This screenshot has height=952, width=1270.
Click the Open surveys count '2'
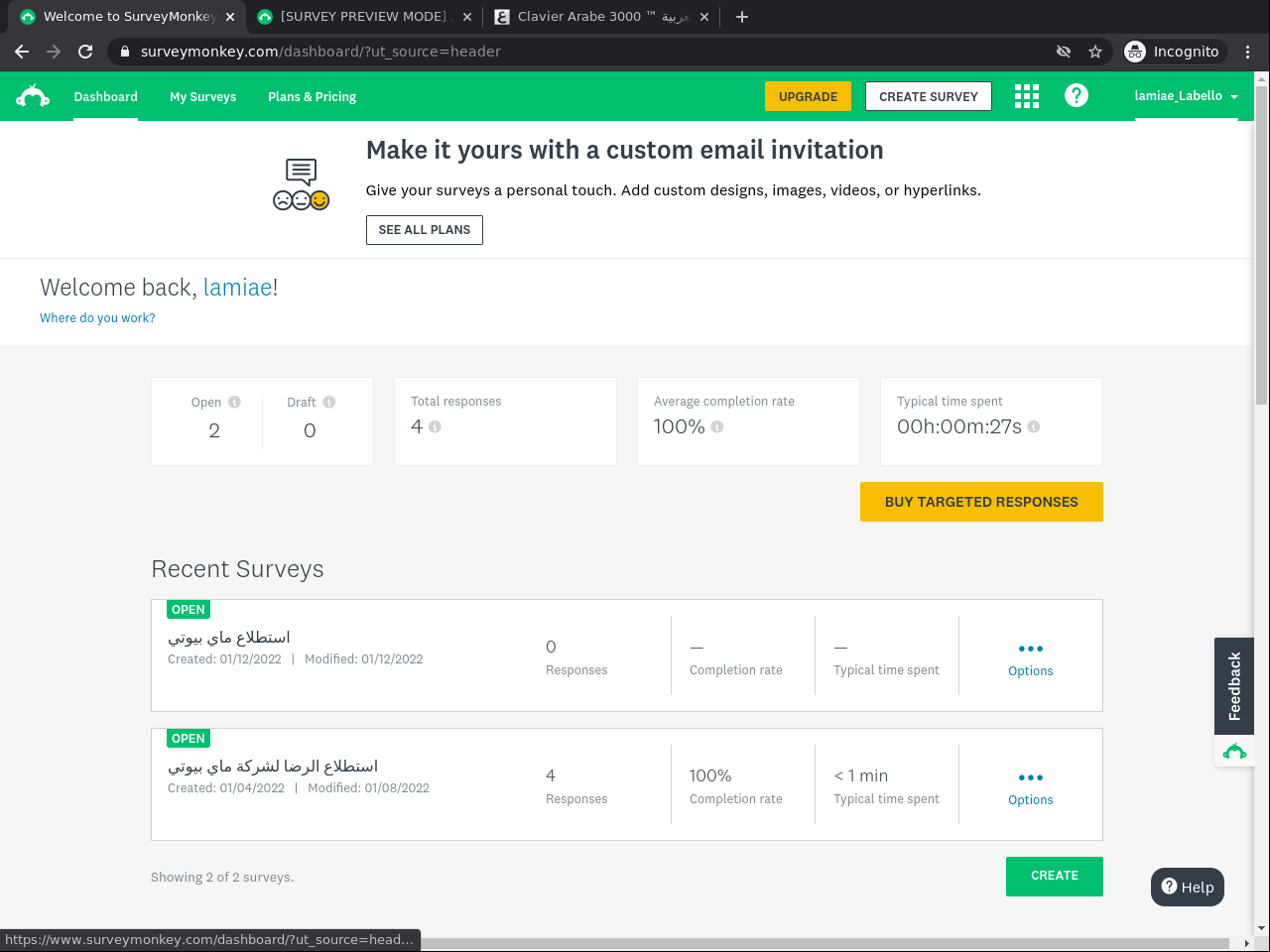click(x=214, y=431)
